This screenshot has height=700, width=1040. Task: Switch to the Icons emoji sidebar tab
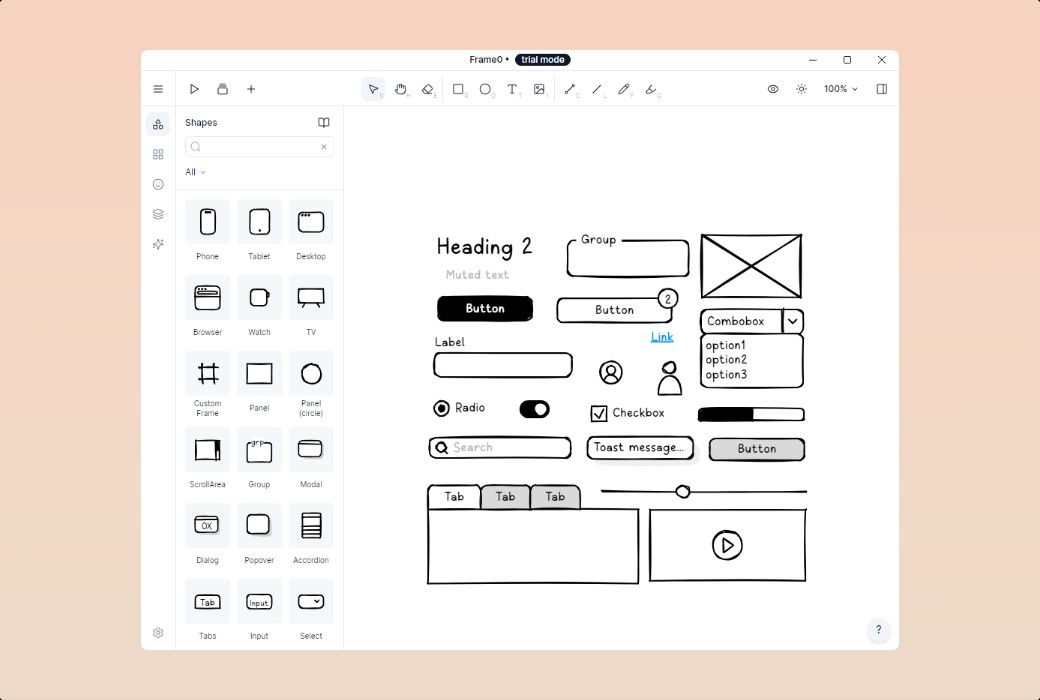point(158,184)
